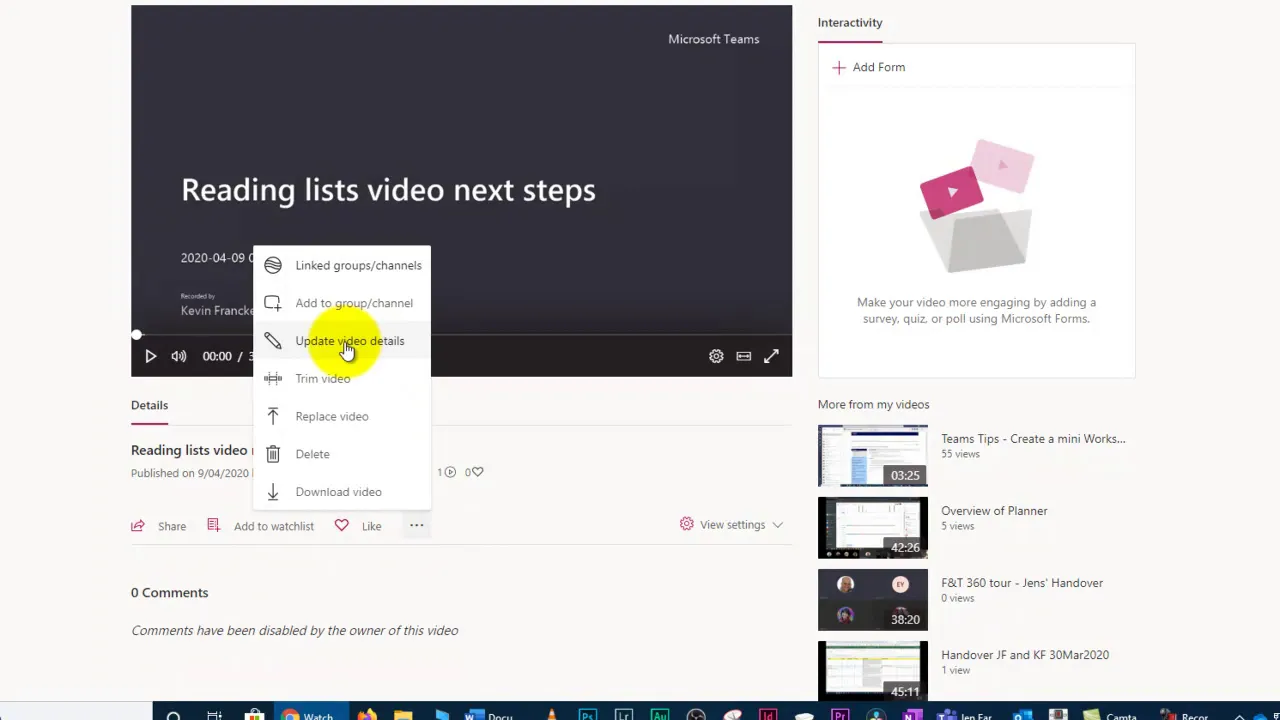Click the comments disabled notice text

[295, 631]
